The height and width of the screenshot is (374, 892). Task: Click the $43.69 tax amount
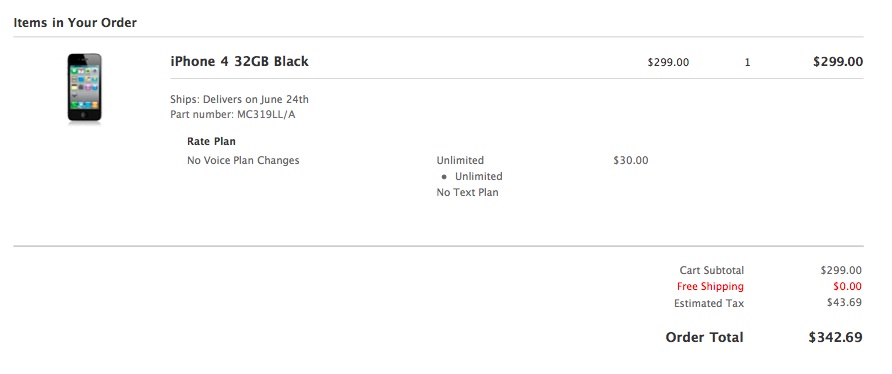tap(844, 303)
